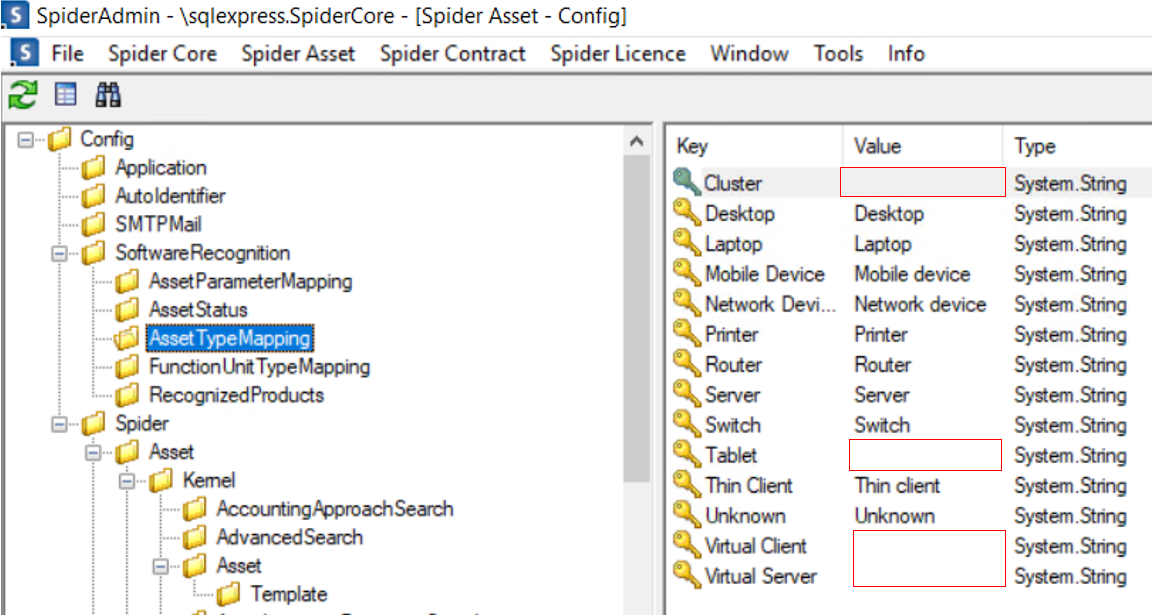Click the 'Network device' value cell
This screenshot has height=615, width=1157.
click(x=920, y=304)
